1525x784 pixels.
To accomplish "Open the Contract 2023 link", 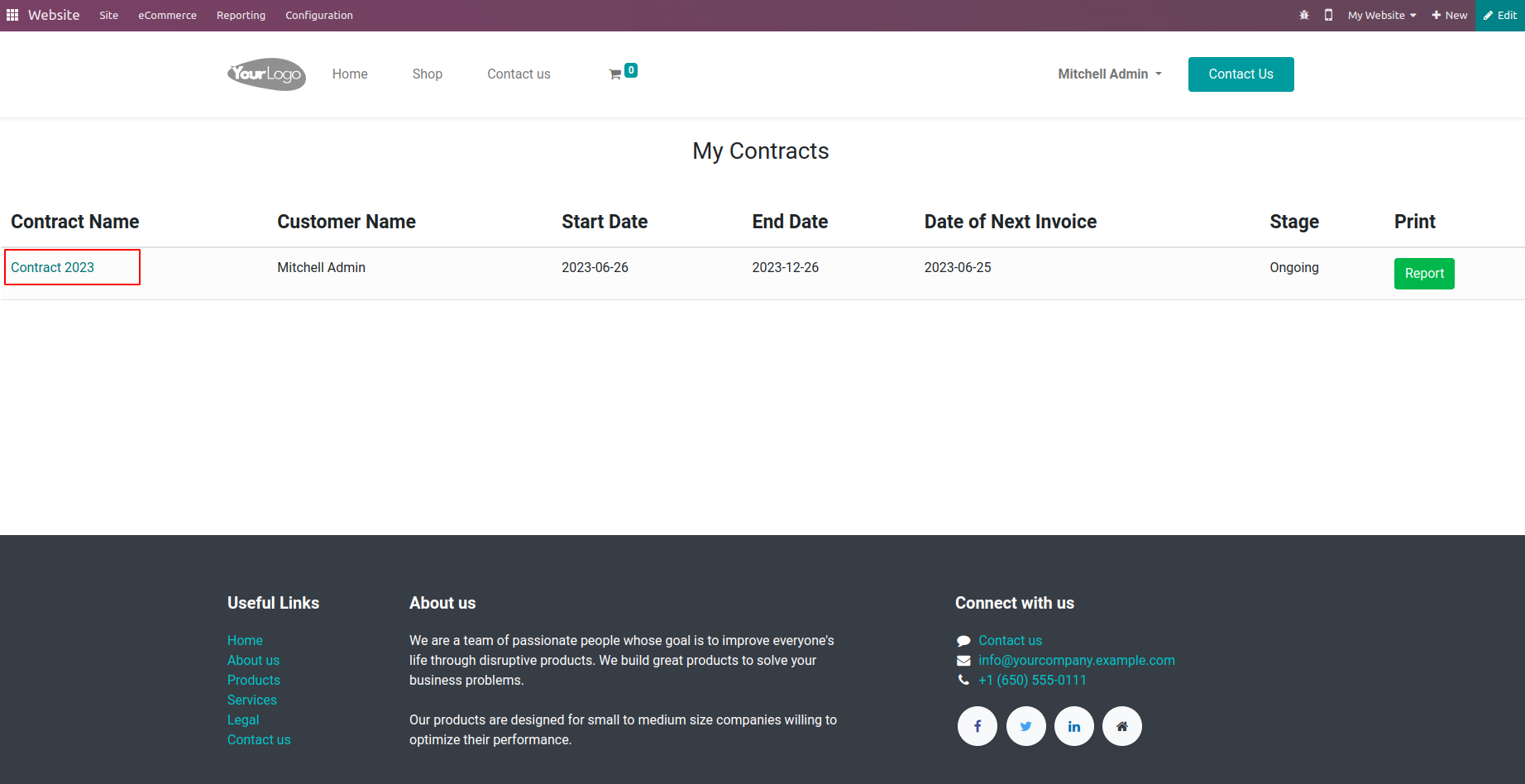I will 53,267.
